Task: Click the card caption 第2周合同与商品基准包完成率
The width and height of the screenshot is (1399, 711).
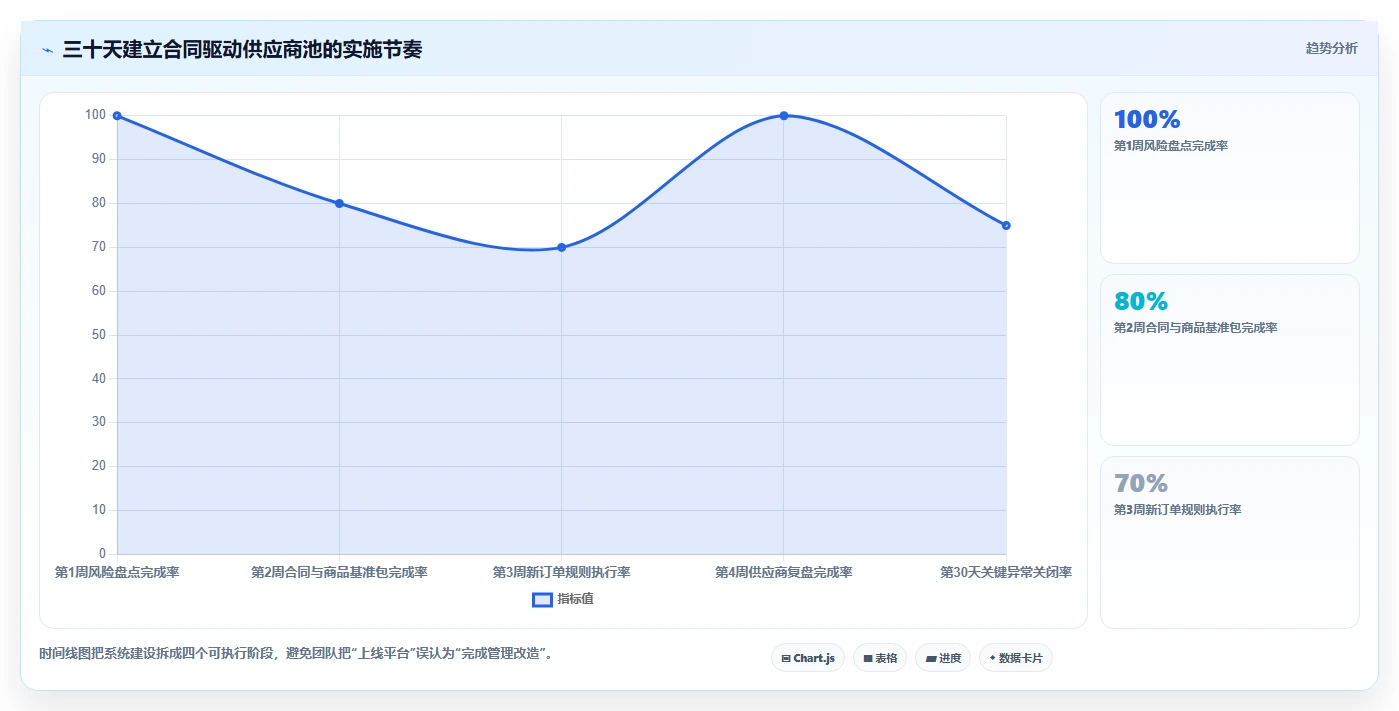Action: coord(1196,328)
